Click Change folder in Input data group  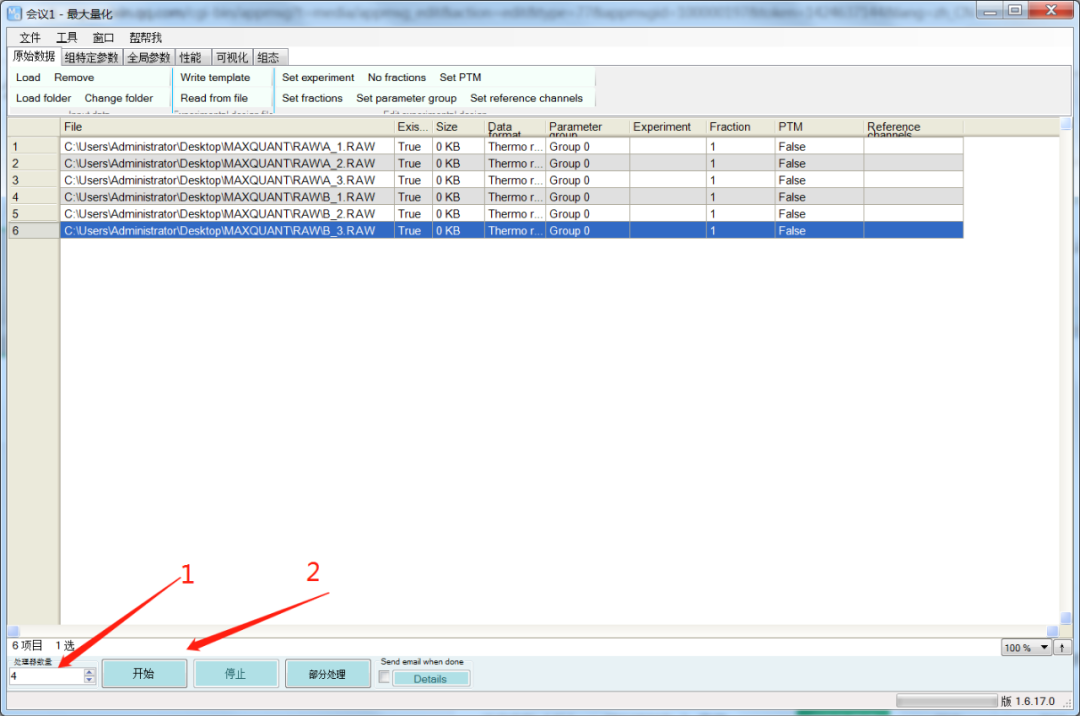[x=121, y=98]
